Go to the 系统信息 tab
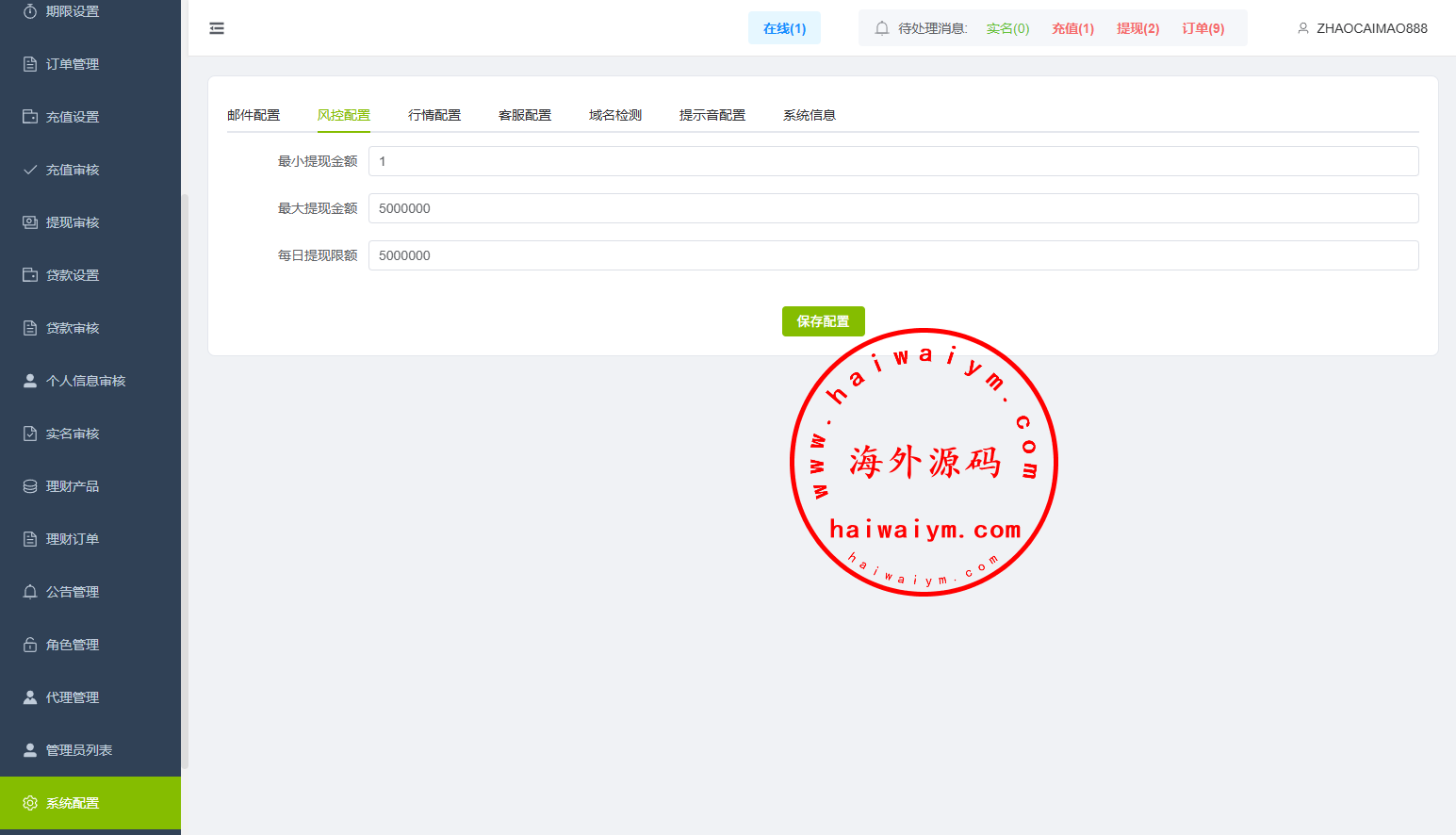The height and width of the screenshot is (835, 1456). (x=810, y=115)
